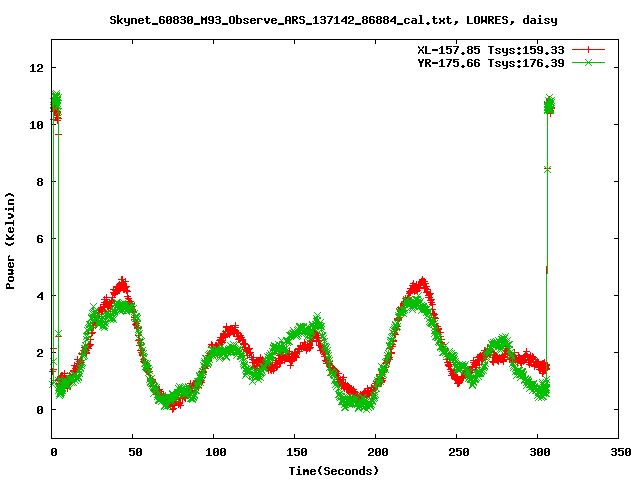Click y-axis tick label 10
The height and width of the screenshot is (480, 640).
[x=36, y=125]
